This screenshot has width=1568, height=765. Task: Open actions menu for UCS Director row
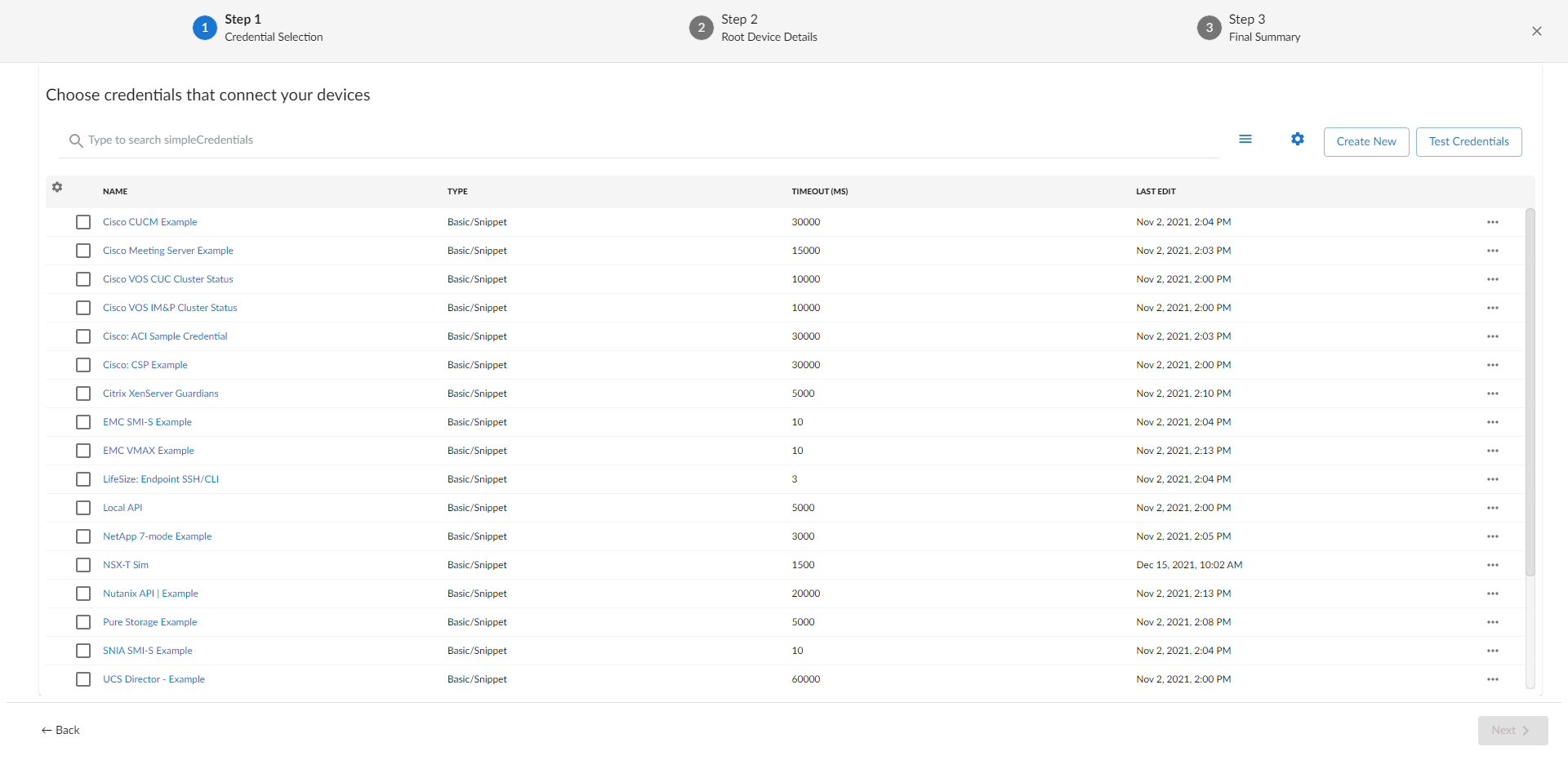(1492, 679)
